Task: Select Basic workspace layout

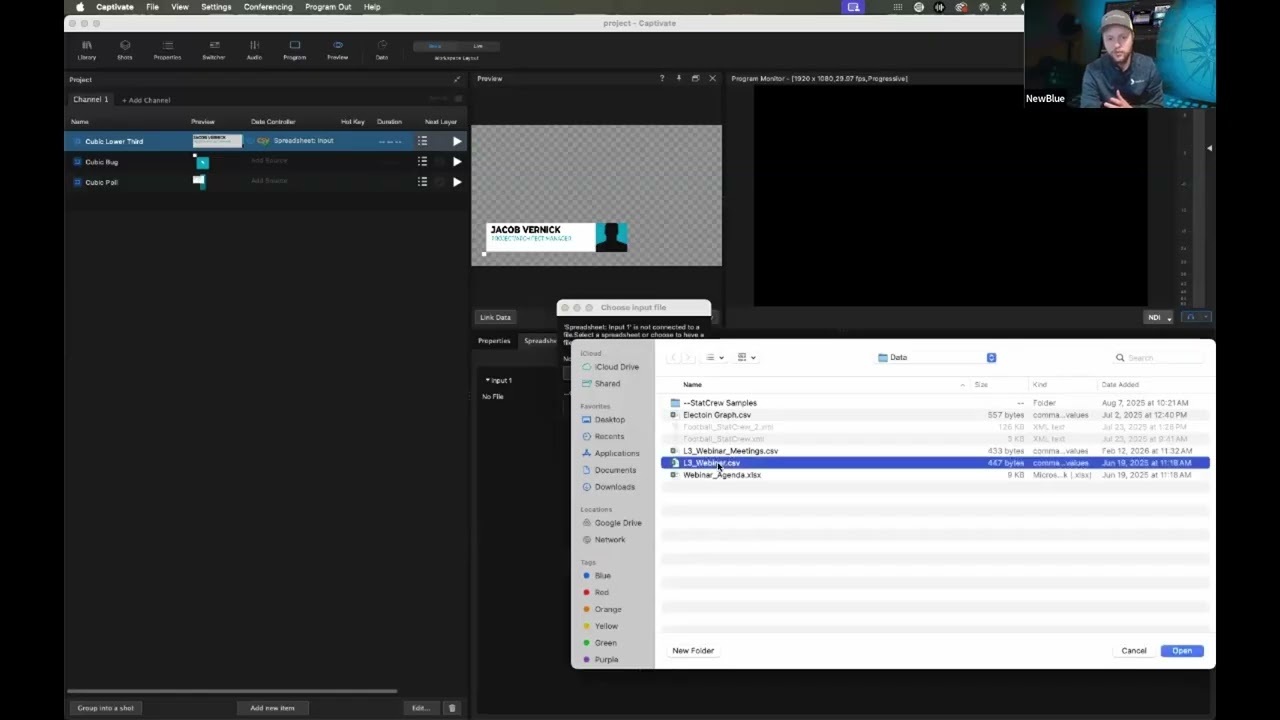Action: [435, 46]
